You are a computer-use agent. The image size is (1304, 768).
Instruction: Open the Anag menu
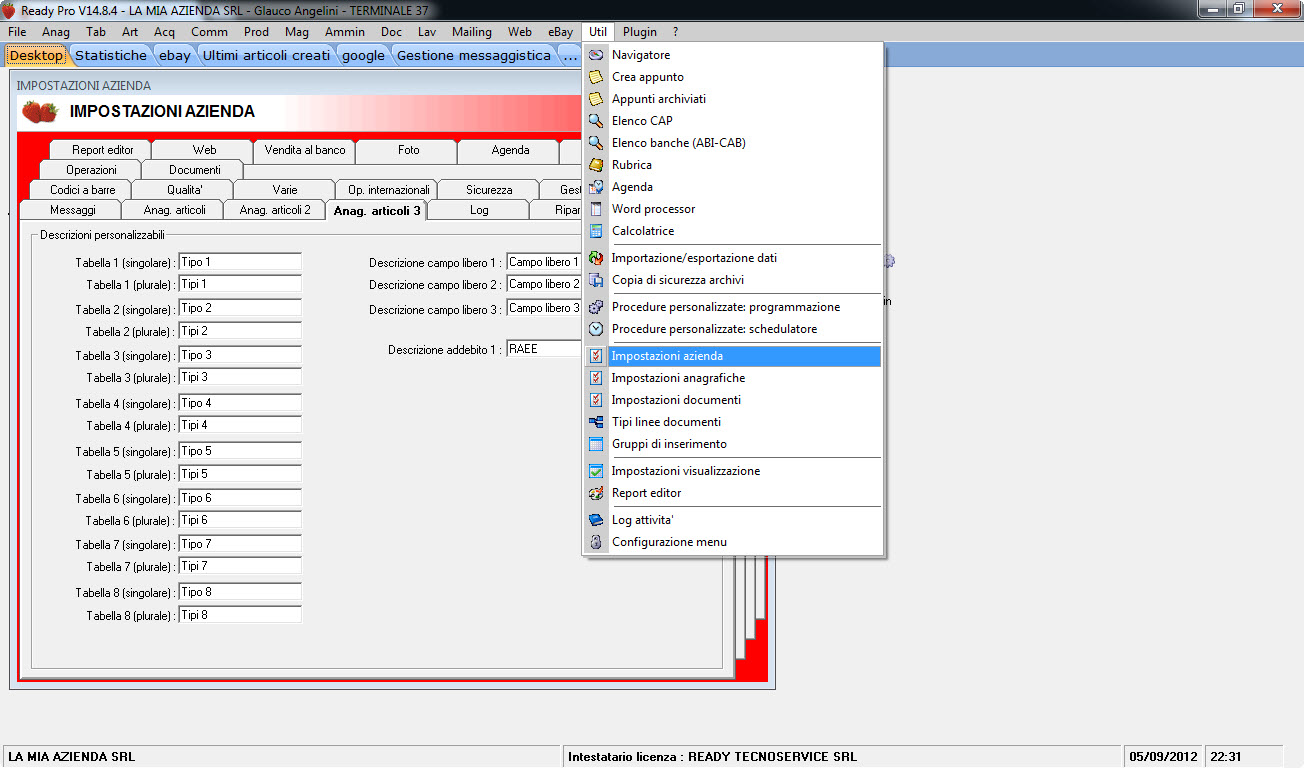pos(56,32)
